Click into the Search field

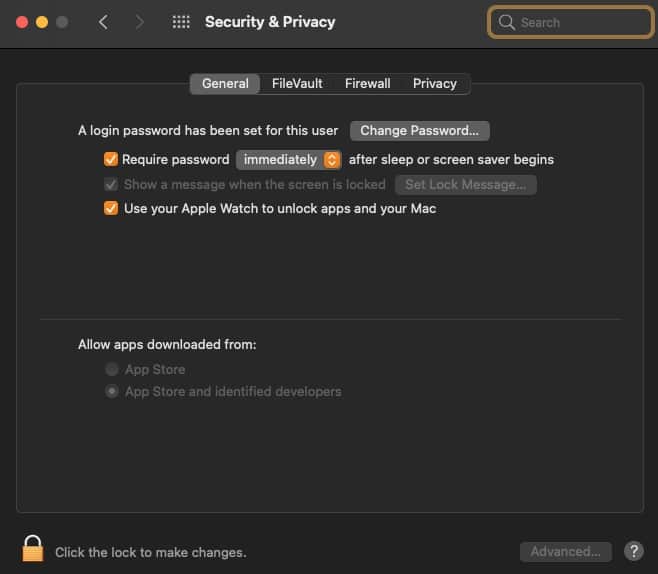tap(571, 22)
